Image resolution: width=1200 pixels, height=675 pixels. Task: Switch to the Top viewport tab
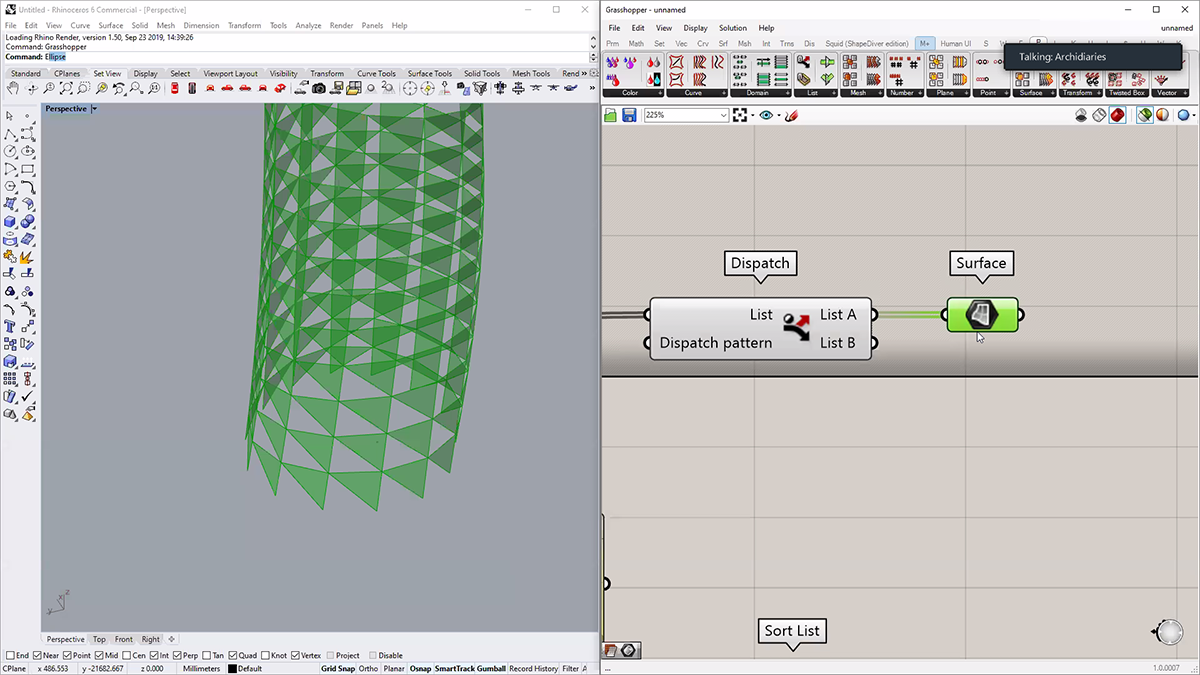(99, 639)
